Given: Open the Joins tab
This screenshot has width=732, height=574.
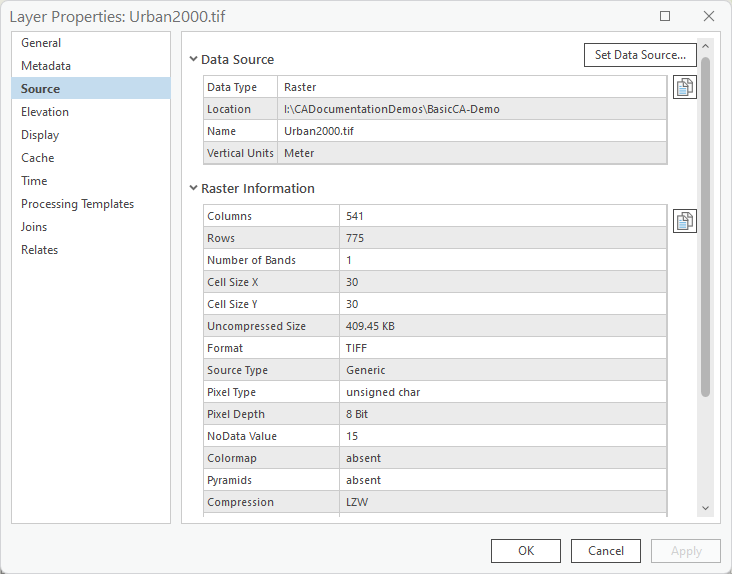Looking at the screenshot, I should coord(91,227).
